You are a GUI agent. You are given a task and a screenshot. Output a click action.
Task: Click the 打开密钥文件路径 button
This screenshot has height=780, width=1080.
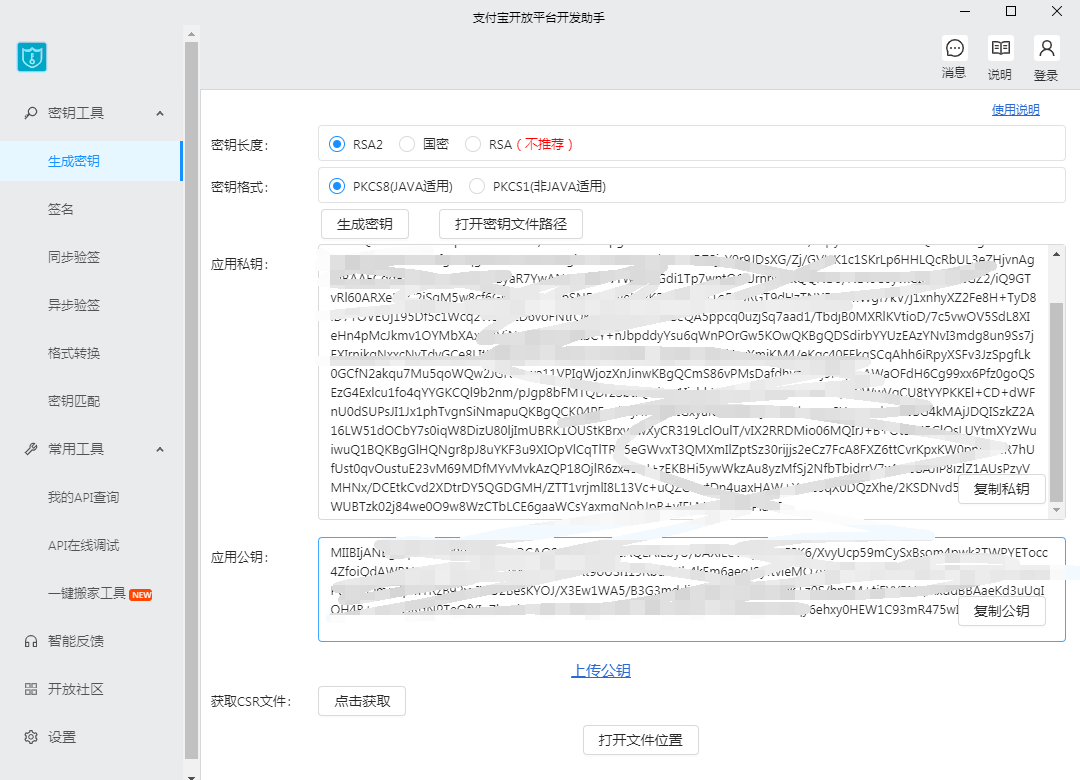(x=511, y=224)
